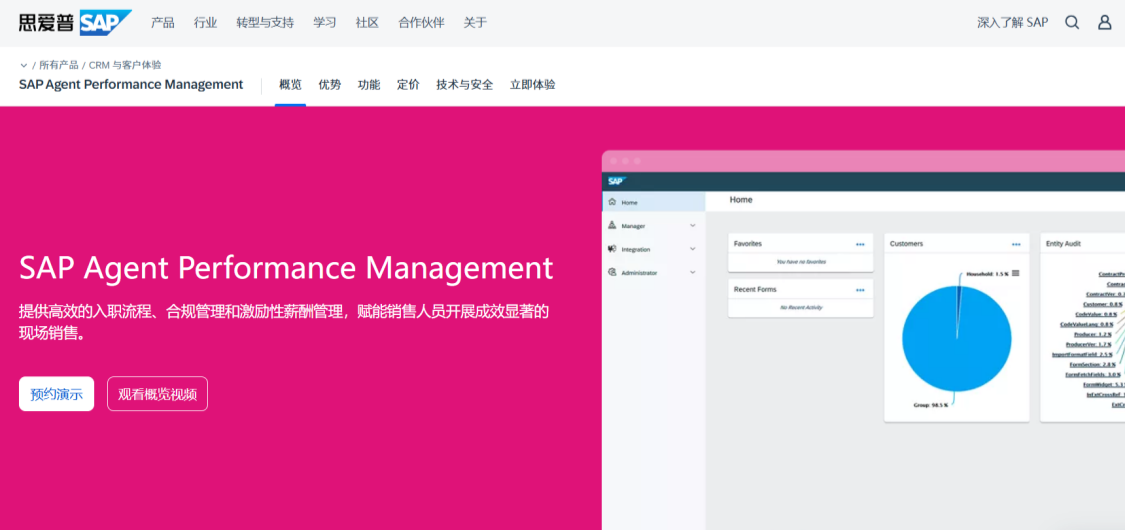Click the Manager icon in dashboard sidebar
Image resolution: width=1125 pixels, height=530 pixels.
click(612, 225)
